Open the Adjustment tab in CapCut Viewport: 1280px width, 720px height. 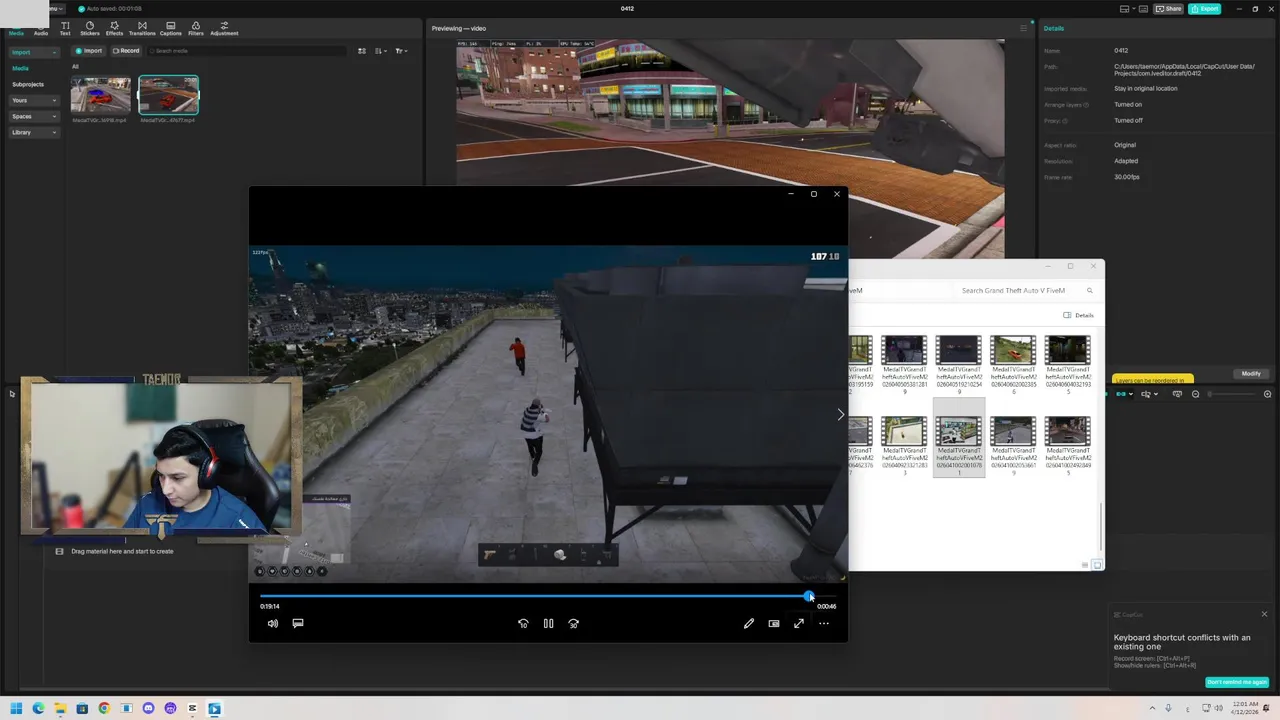224,29
